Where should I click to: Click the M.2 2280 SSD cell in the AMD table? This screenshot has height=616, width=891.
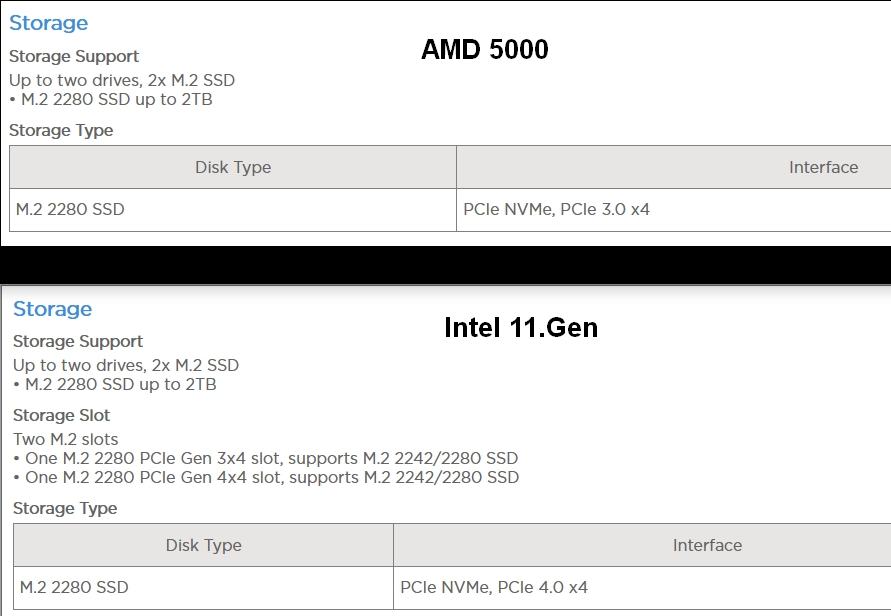click(233, 210)
